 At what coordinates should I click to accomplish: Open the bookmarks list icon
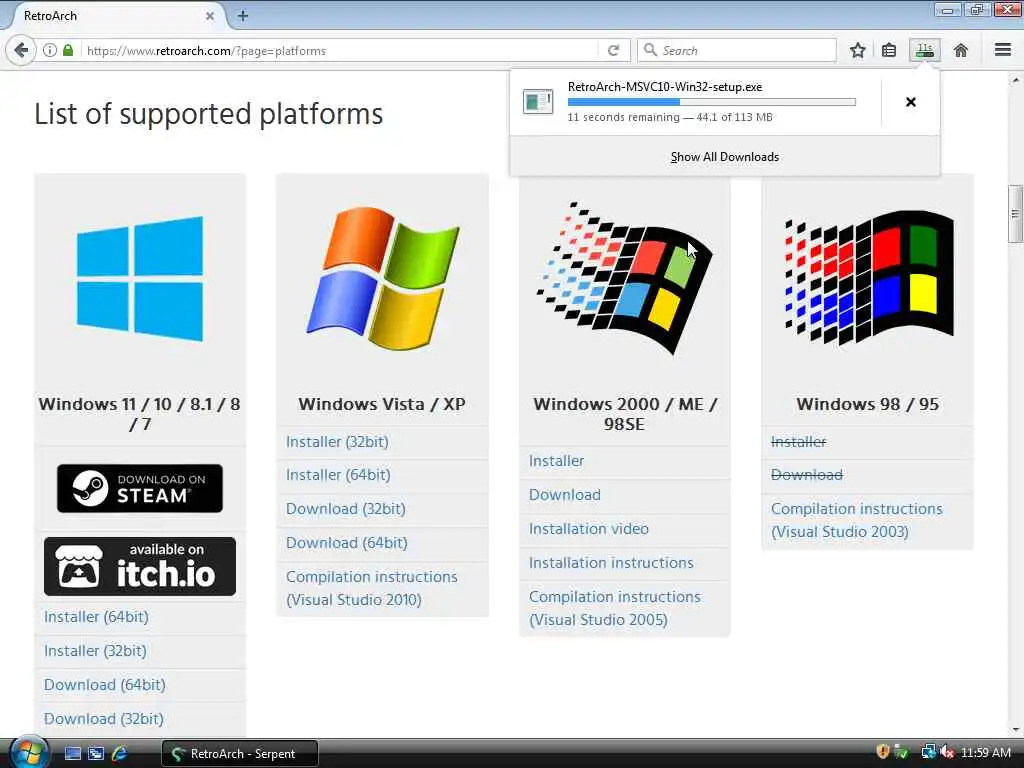pyautogui.click(x=889, y=50)
